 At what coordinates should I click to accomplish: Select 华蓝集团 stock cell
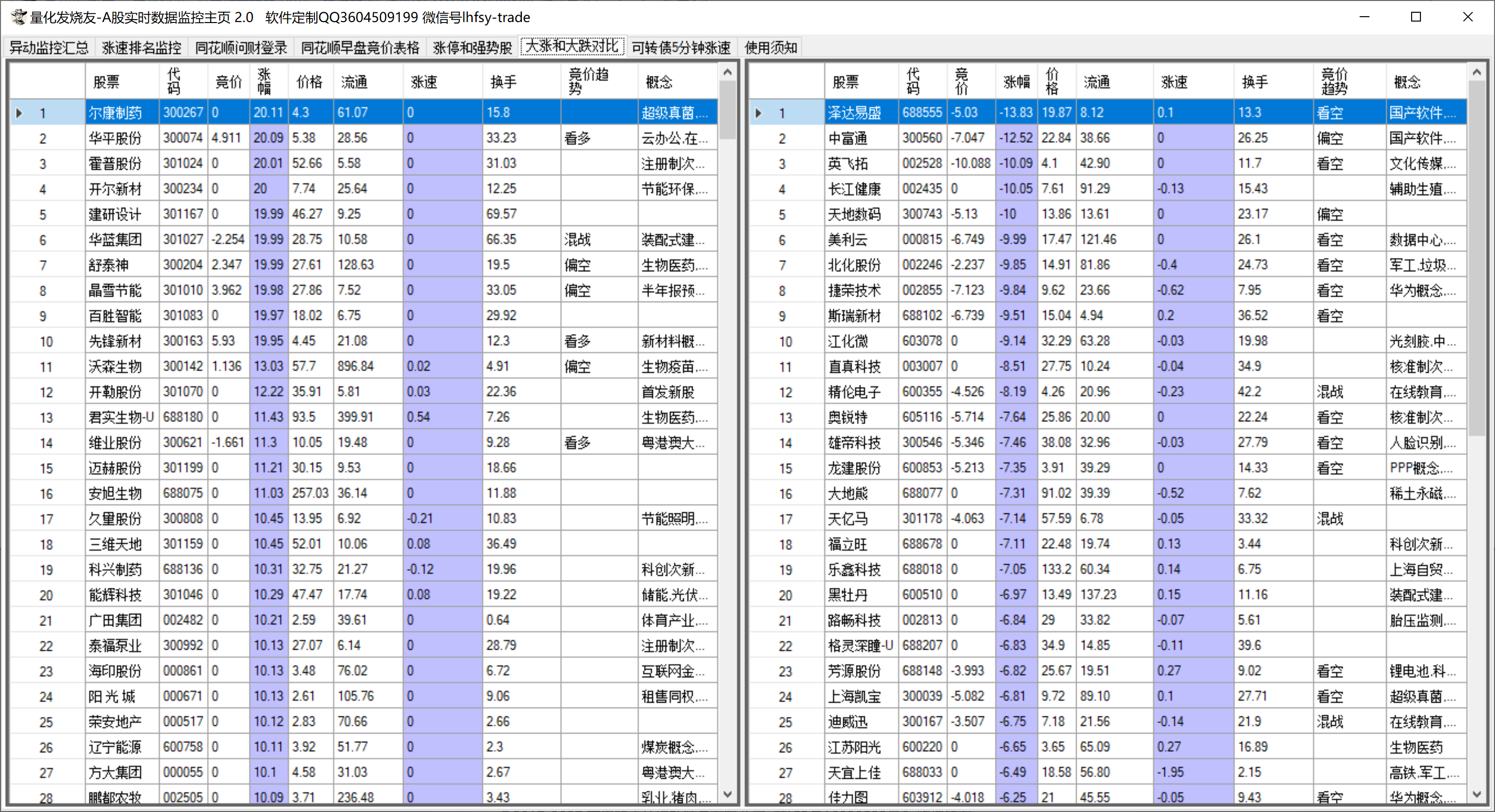[x=123, y=240]
